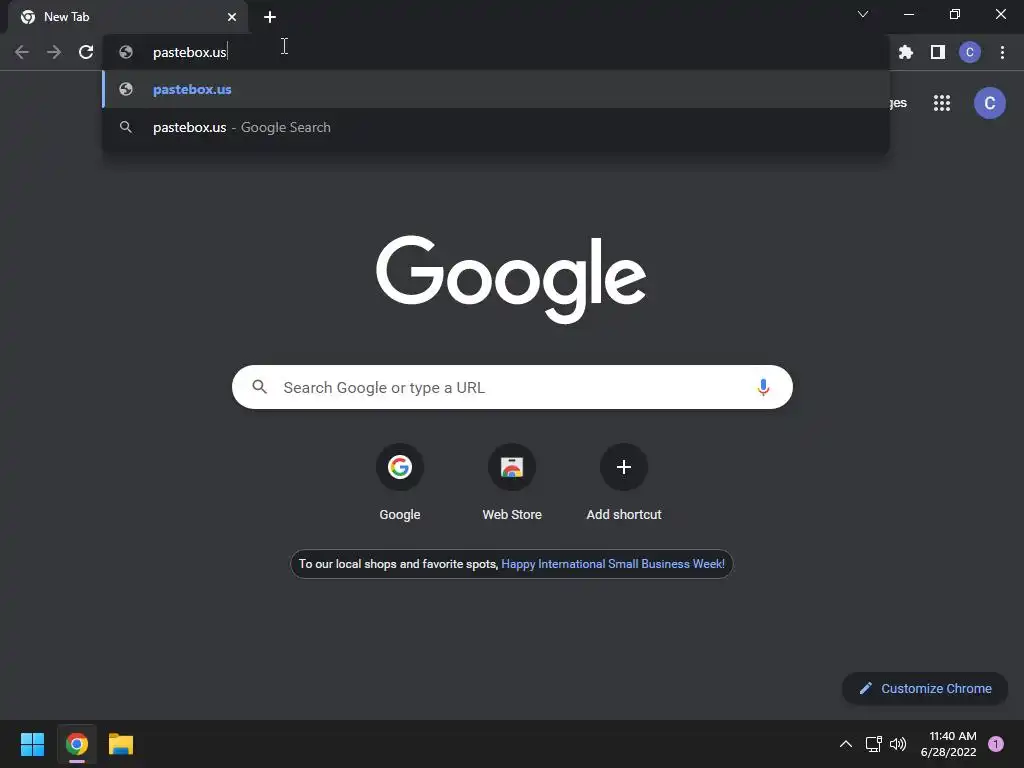Toggle the side panel icon
The width and height of the screenshot is (1024, 768).
click(x=938, y=52)
